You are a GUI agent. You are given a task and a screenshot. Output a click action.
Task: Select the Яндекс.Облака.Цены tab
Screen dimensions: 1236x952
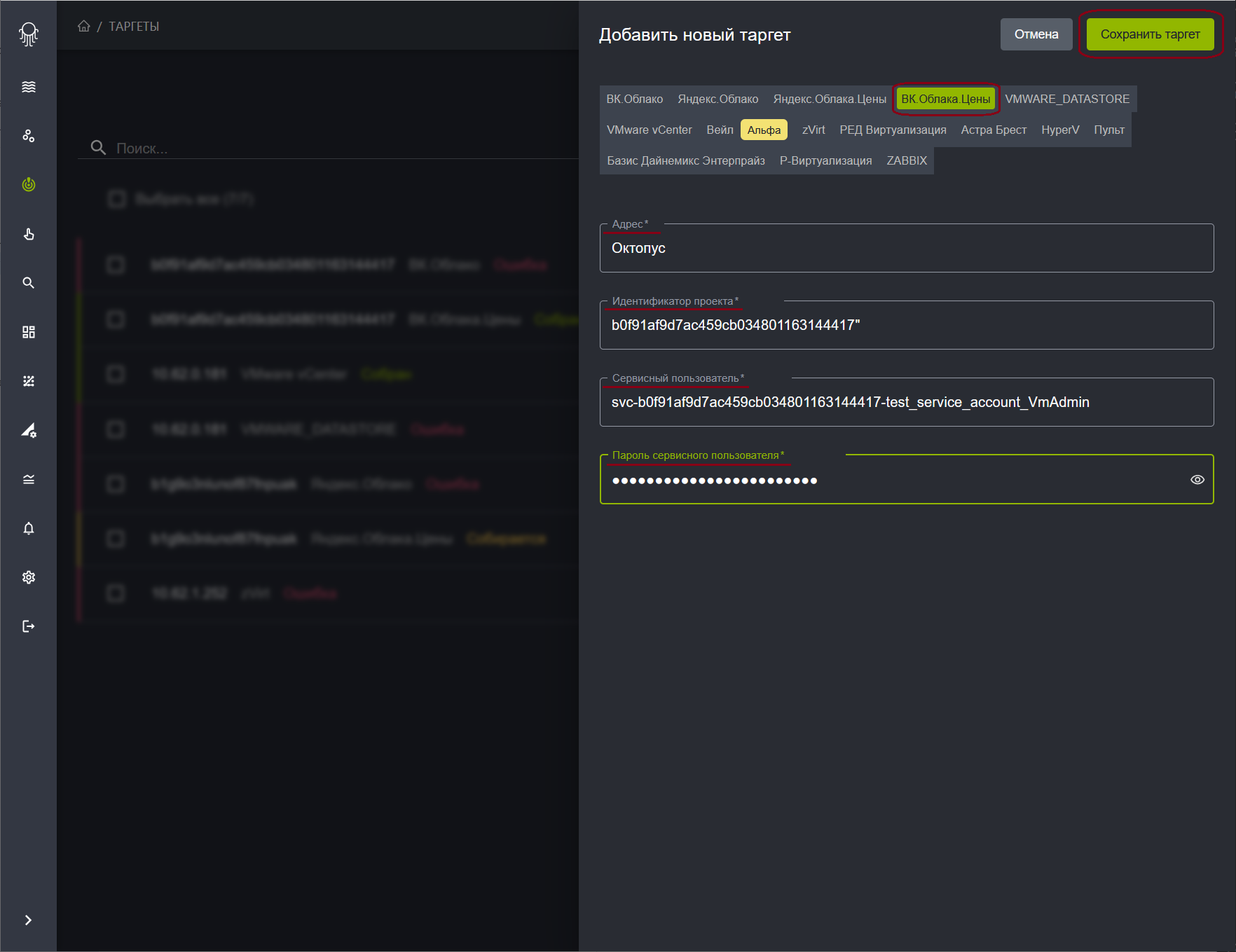click(x=830, y=99)
